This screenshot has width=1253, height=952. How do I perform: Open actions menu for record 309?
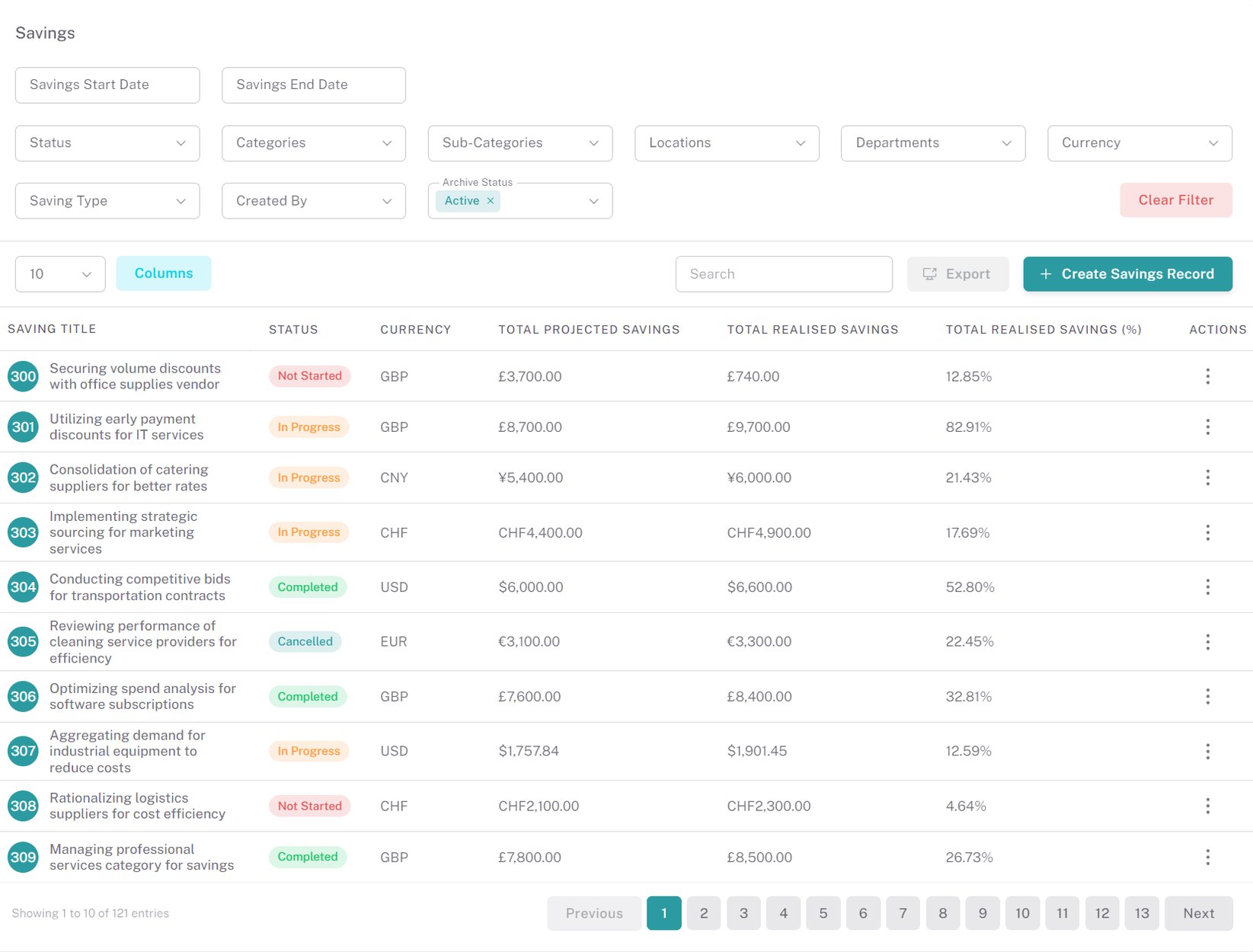click(1207, 858)
